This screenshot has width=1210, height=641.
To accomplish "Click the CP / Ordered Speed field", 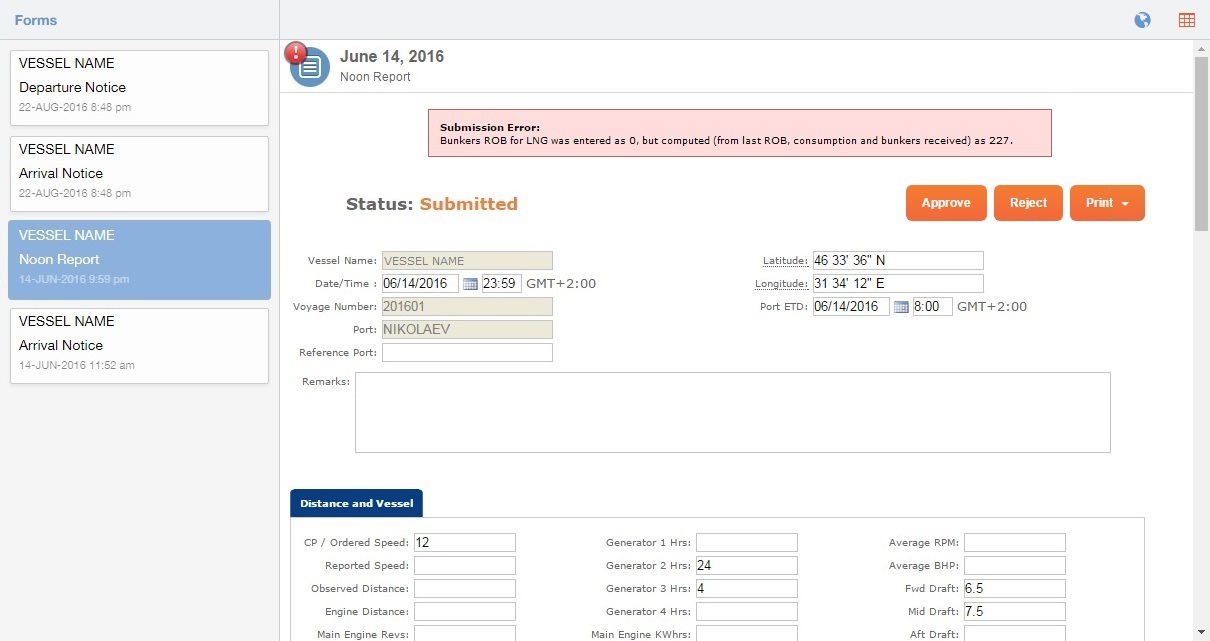I will click(x=464, y=542).
